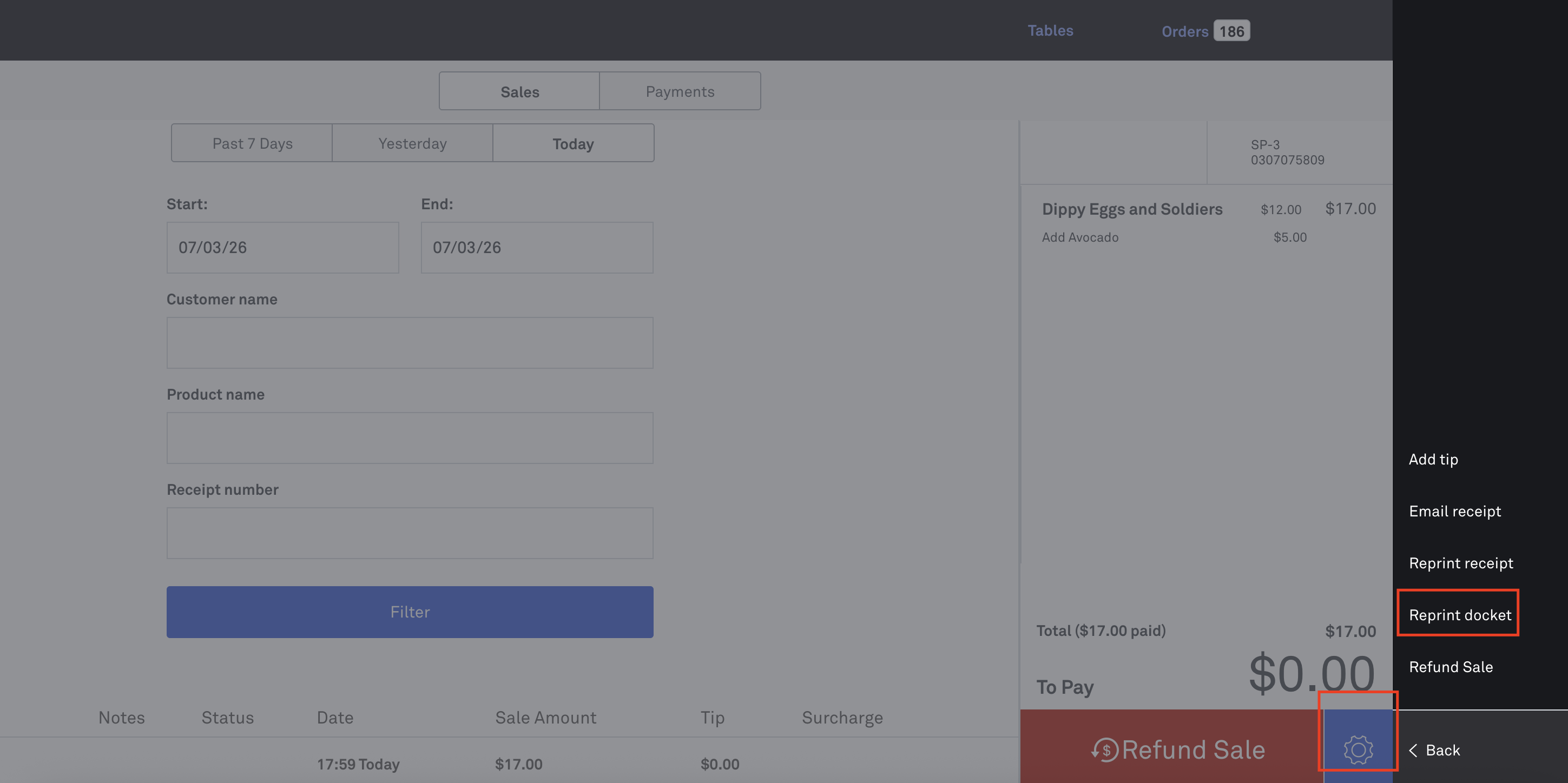This screenshot has height=783, width=1568.
Task: Select Today date range
Action: [573, 144]
